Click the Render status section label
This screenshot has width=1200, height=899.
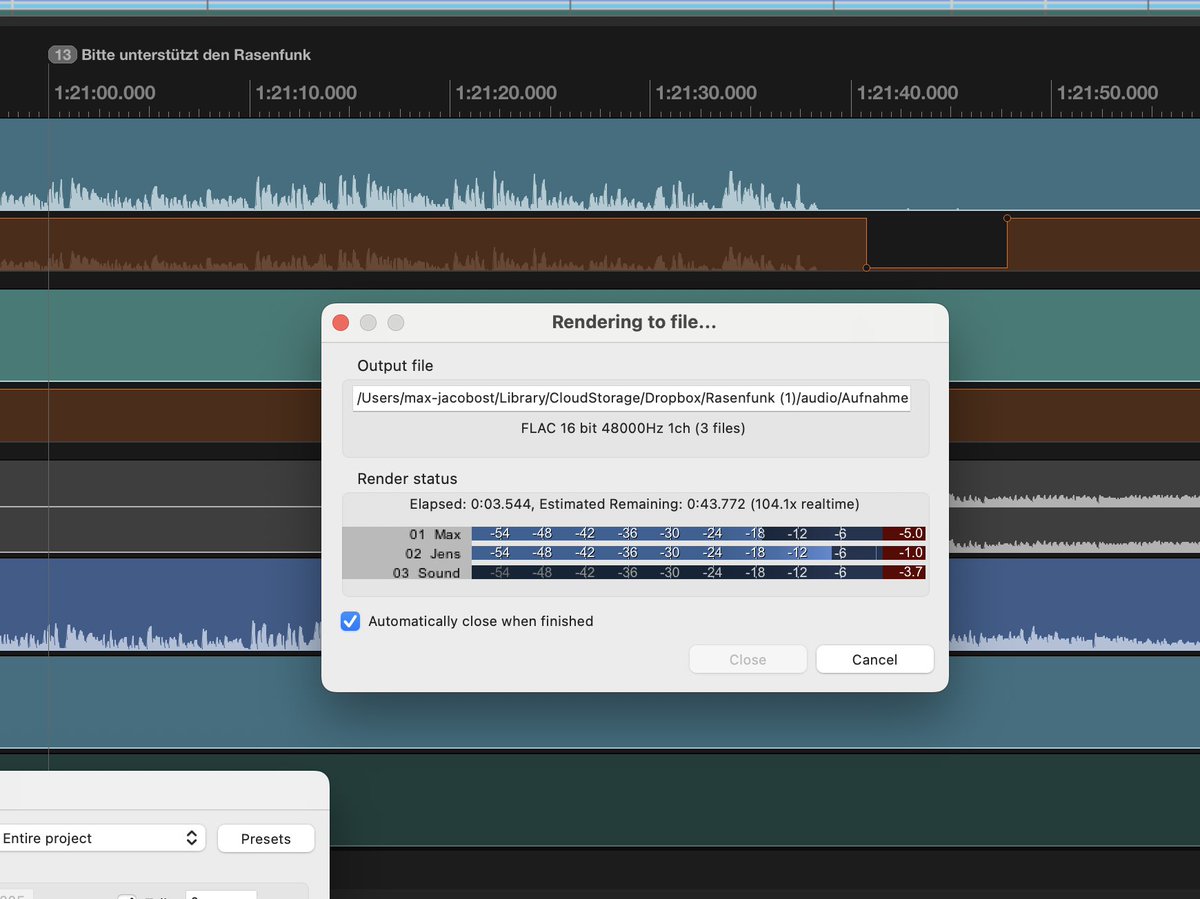[x=407, y=479]
